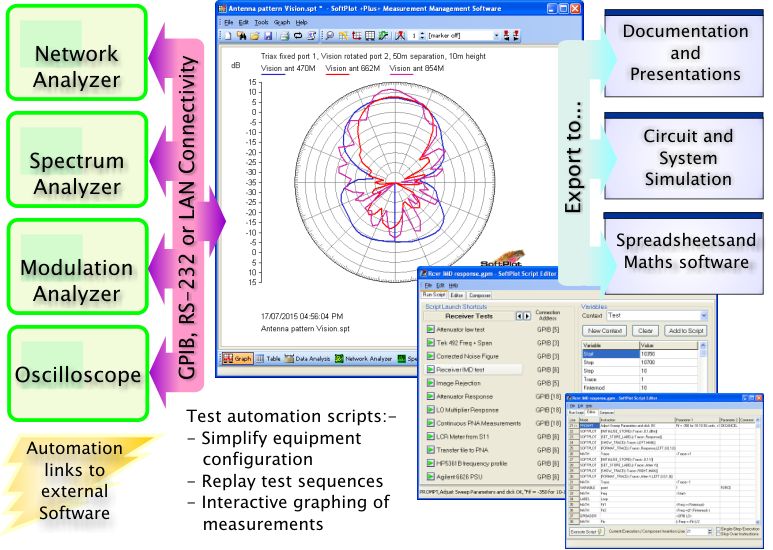Run the Corrected Noise Figure script
This screenshot has width=773, height=550.
pyautogui.click(x=430, y=356)
